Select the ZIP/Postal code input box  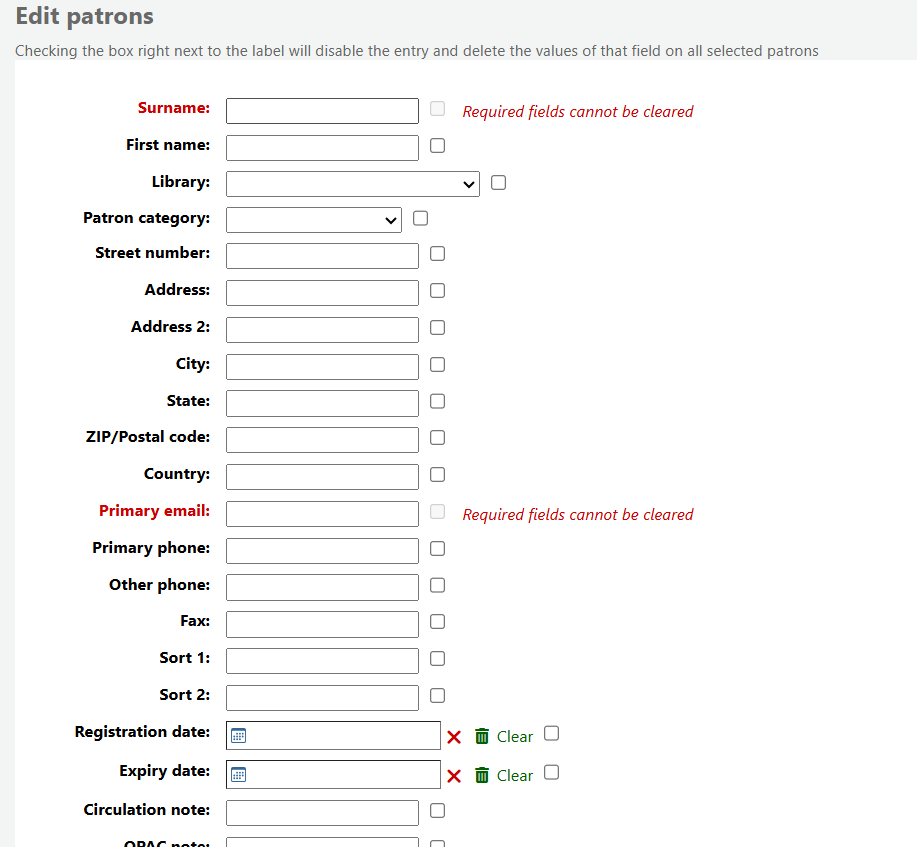322,440
